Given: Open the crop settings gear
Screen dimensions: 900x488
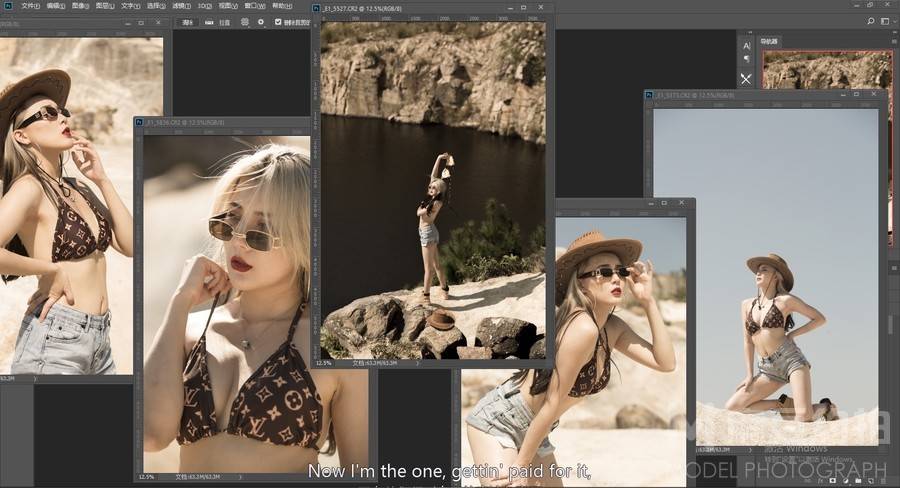Looking at the screenshot, I should pos(261,22).
